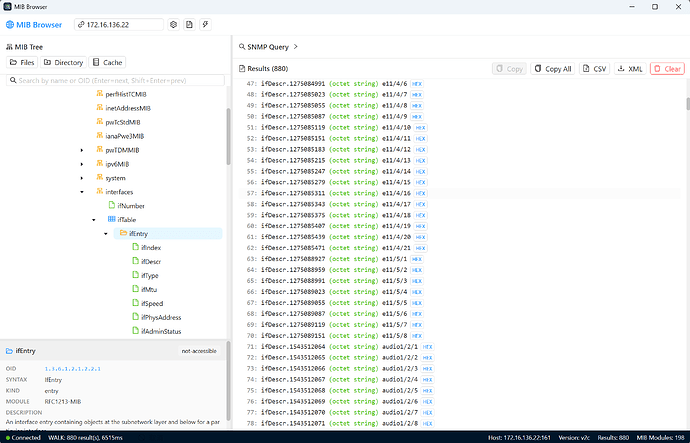Click the ifAdminStatus leaf icon

pos(136,331)
